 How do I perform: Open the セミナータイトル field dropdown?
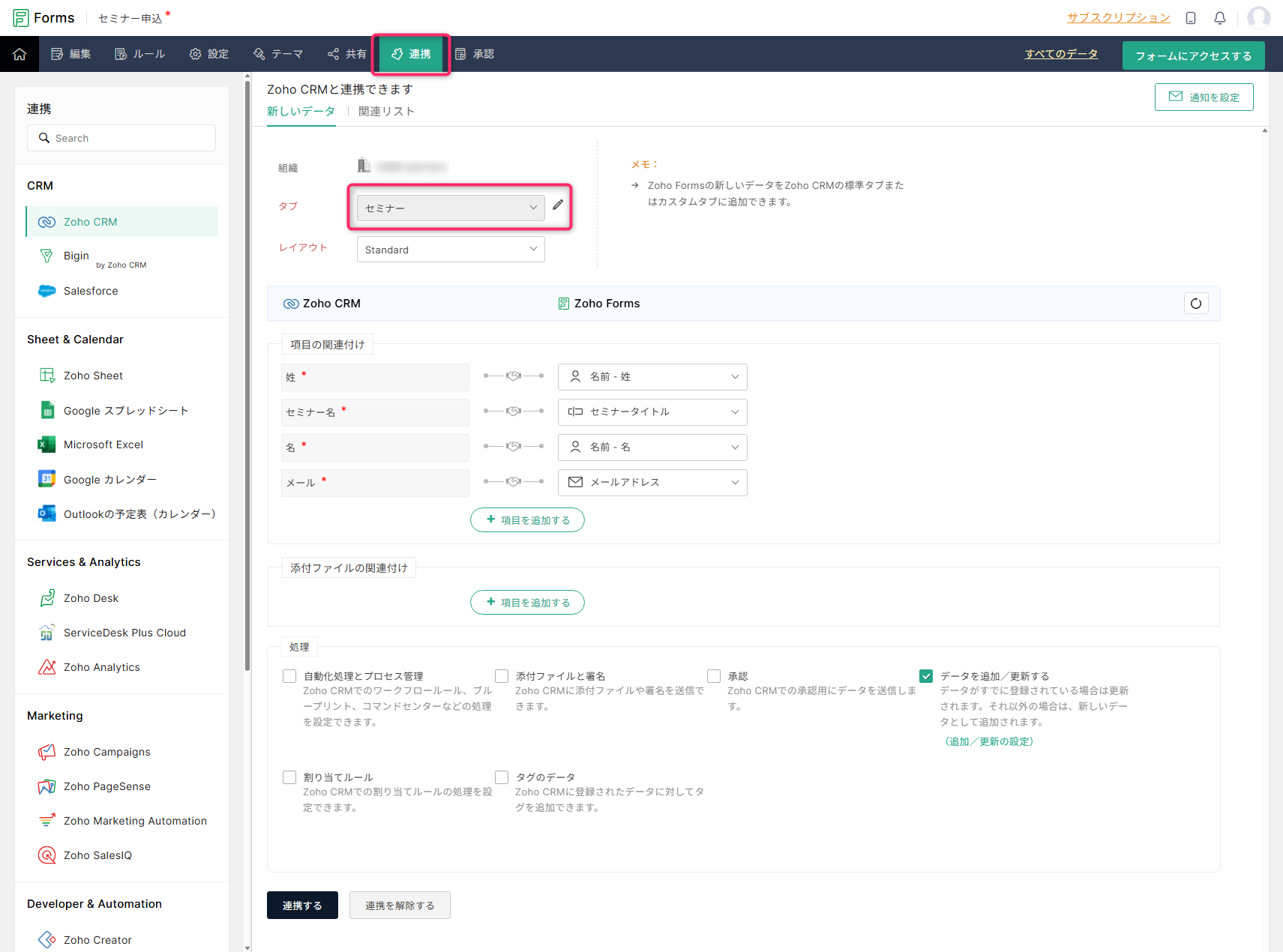point(652,412)
